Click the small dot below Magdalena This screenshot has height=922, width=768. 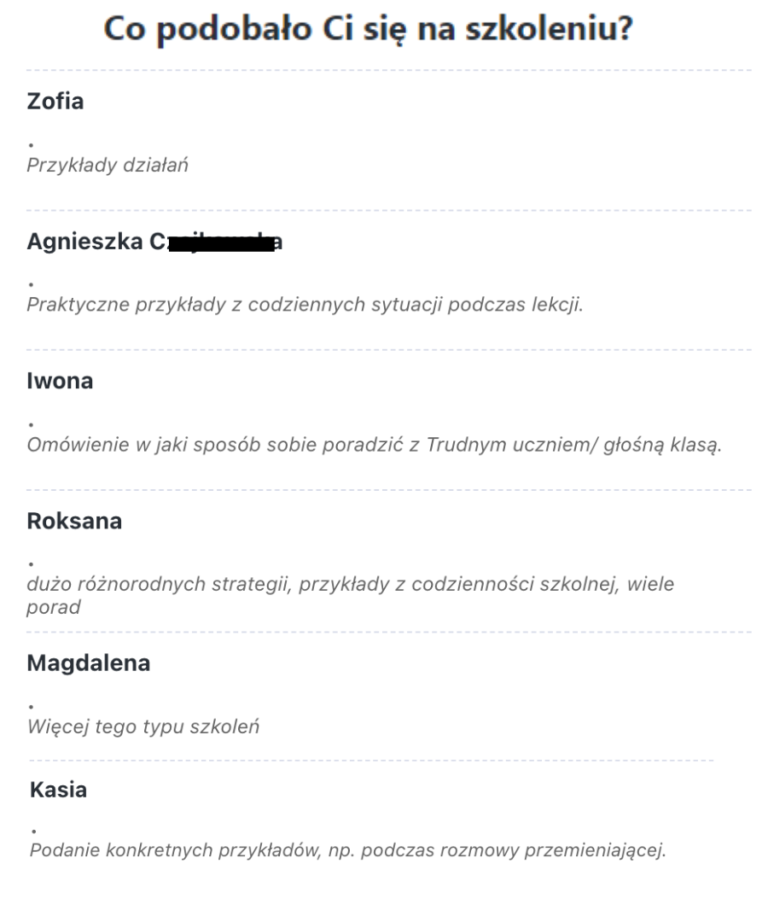click(31, 707)
